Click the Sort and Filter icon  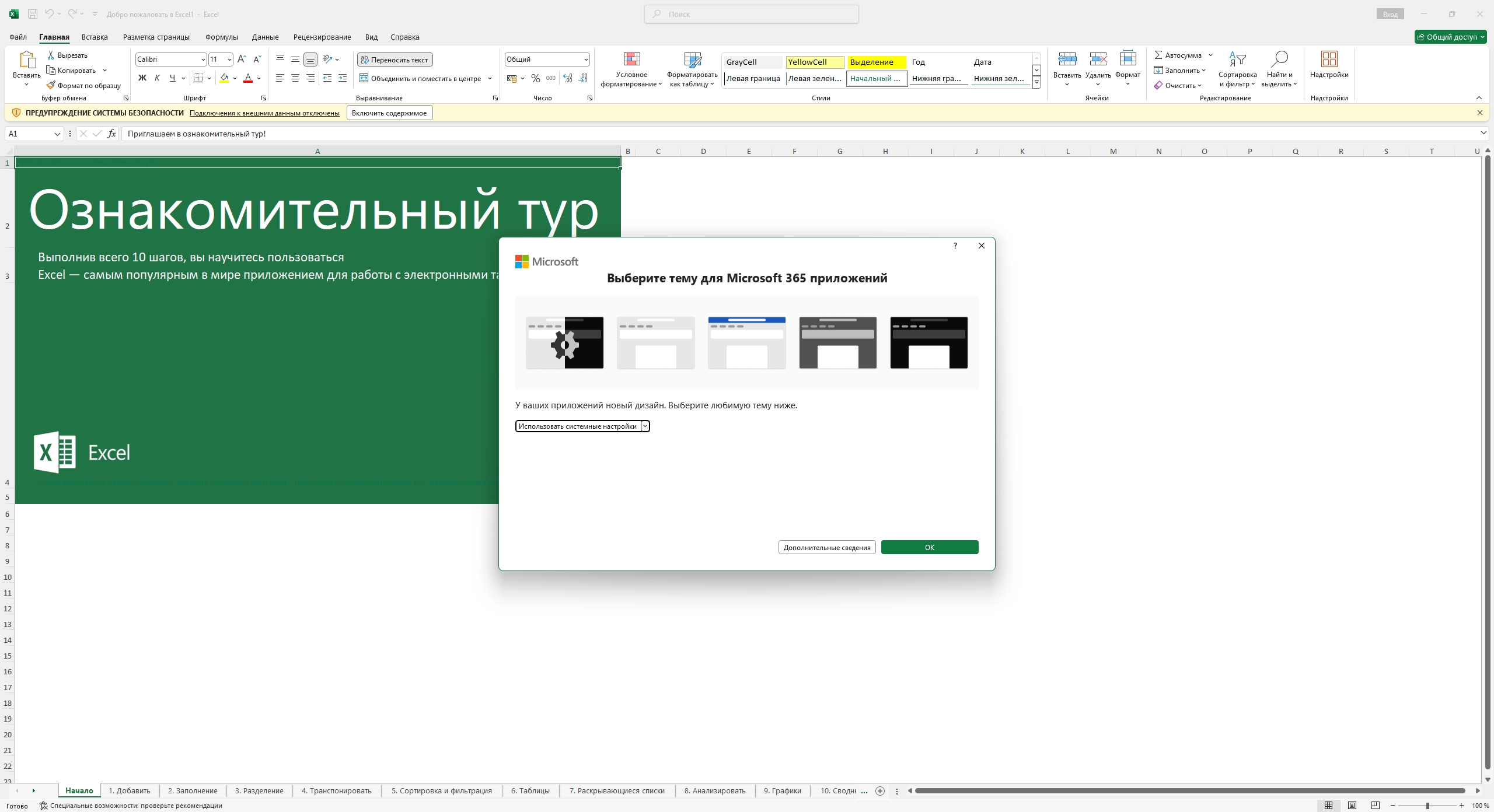[1237, 60]
